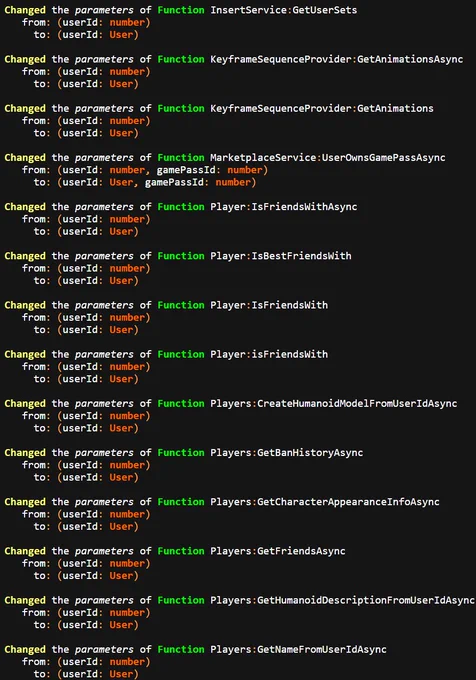
Task: Click 'from:' label under Players:GetFriendsAsync
Action: [x=36, y=564]
